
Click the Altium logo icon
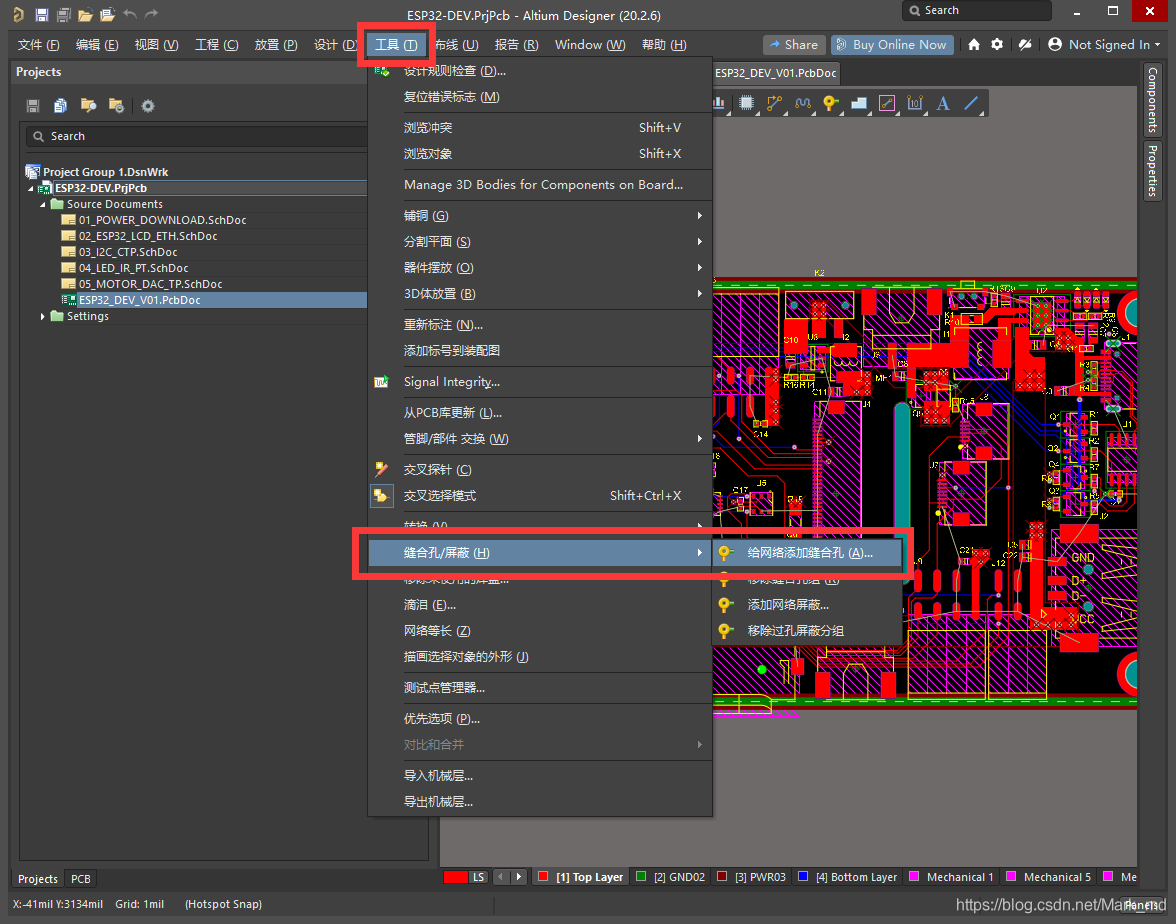click(19, 14)
